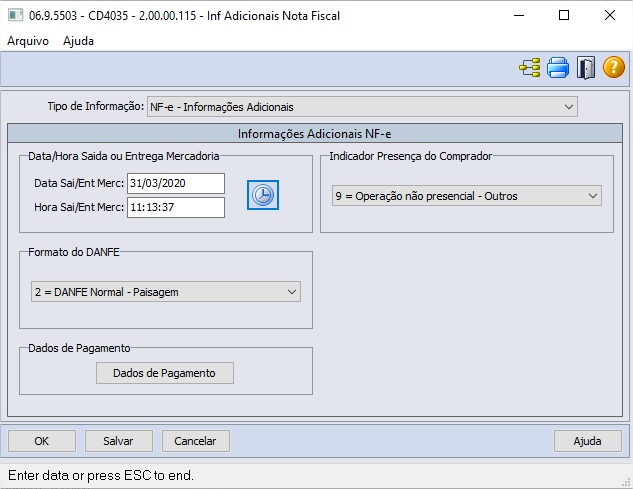Viewport: 633px width, 489px height.
Task: Click the blue printer icon
Action: pos(558,67)
